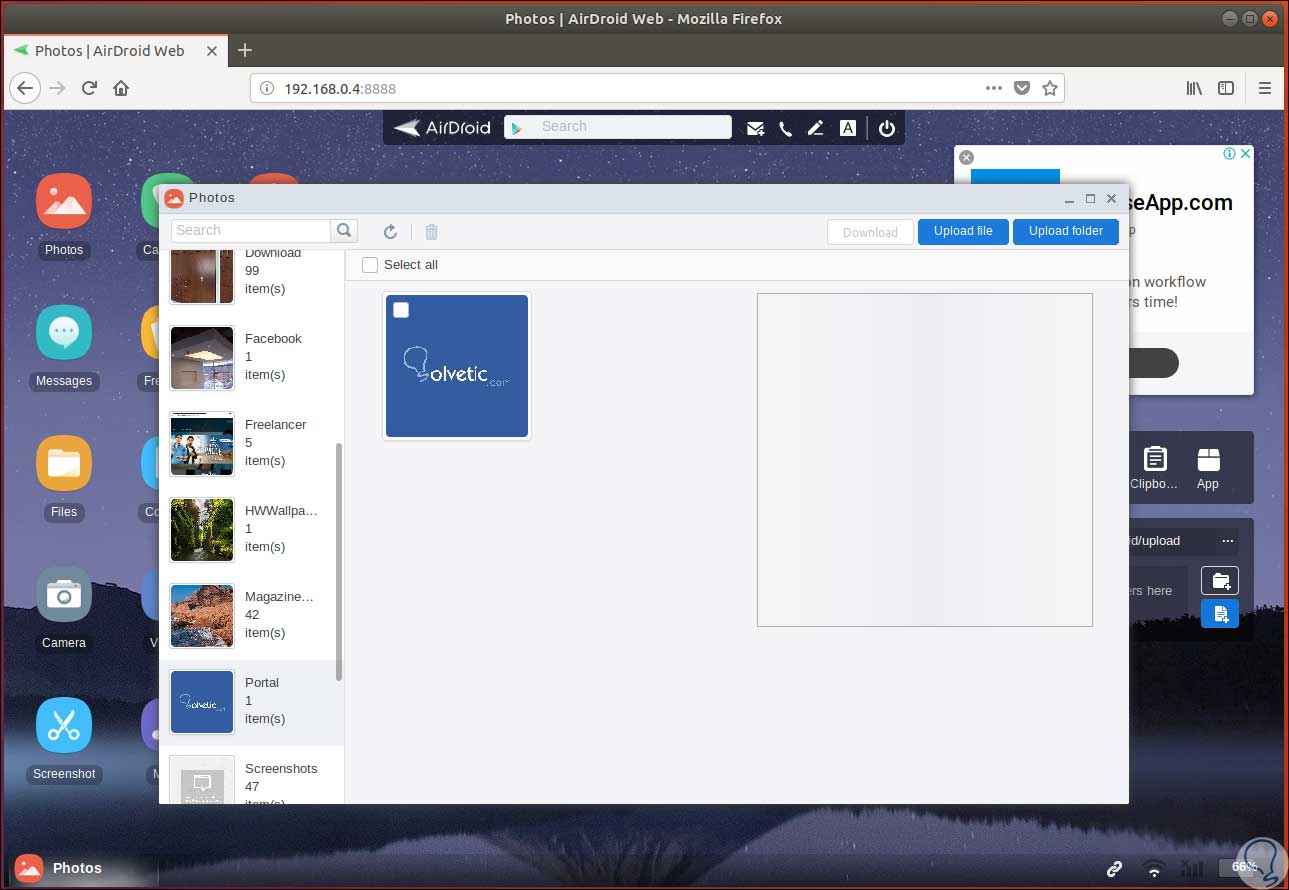Open the Magazine... album
The height and width of the screenshot is (890, 1289).
251,615
